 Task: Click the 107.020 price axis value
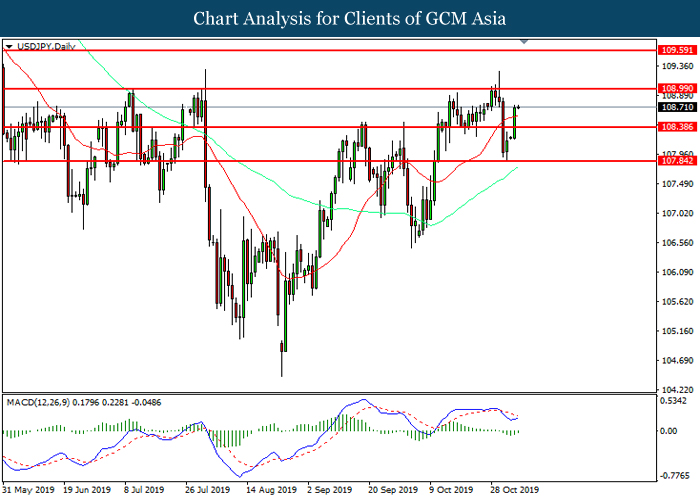click(x=677, y=213)
